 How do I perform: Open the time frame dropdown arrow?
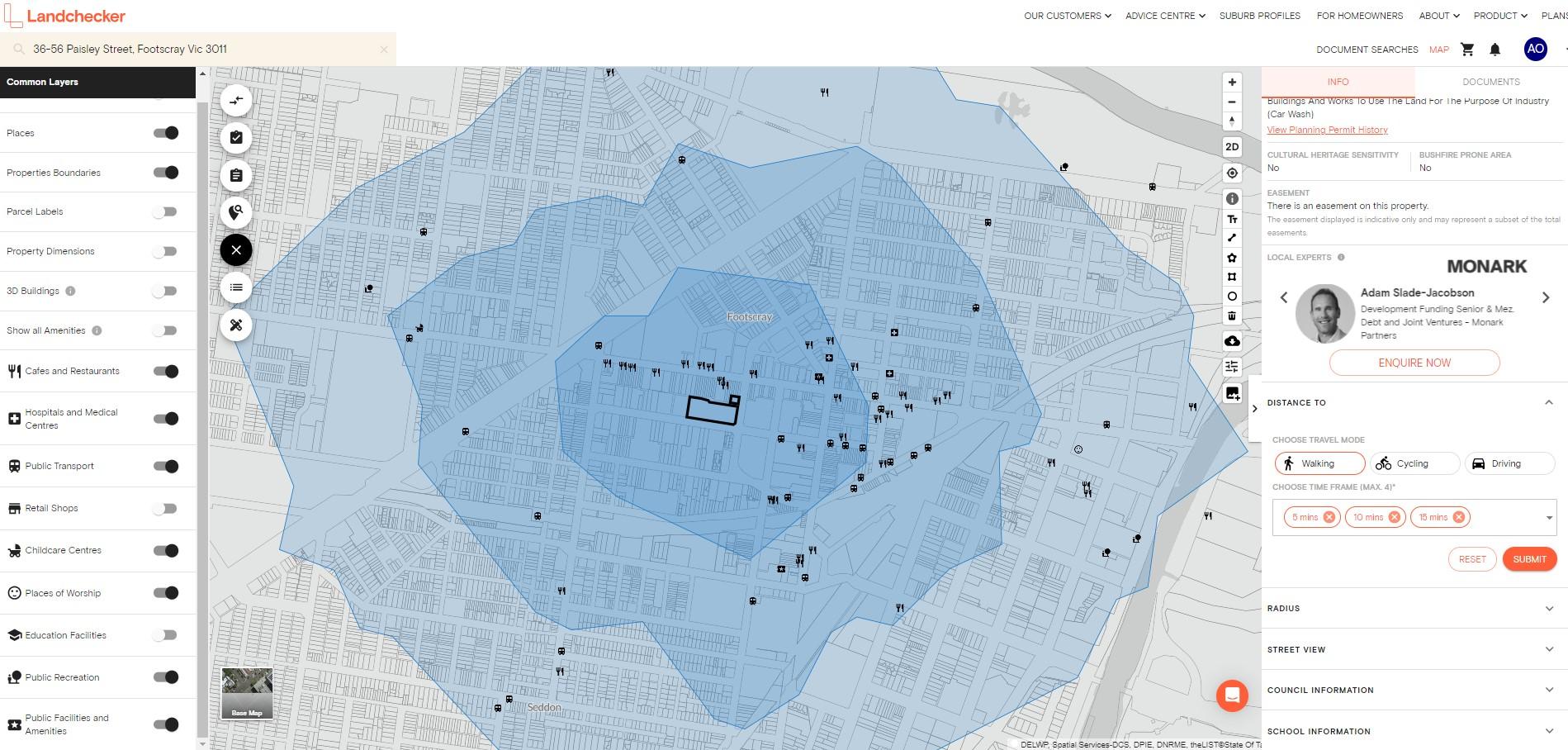point(1549,518)
